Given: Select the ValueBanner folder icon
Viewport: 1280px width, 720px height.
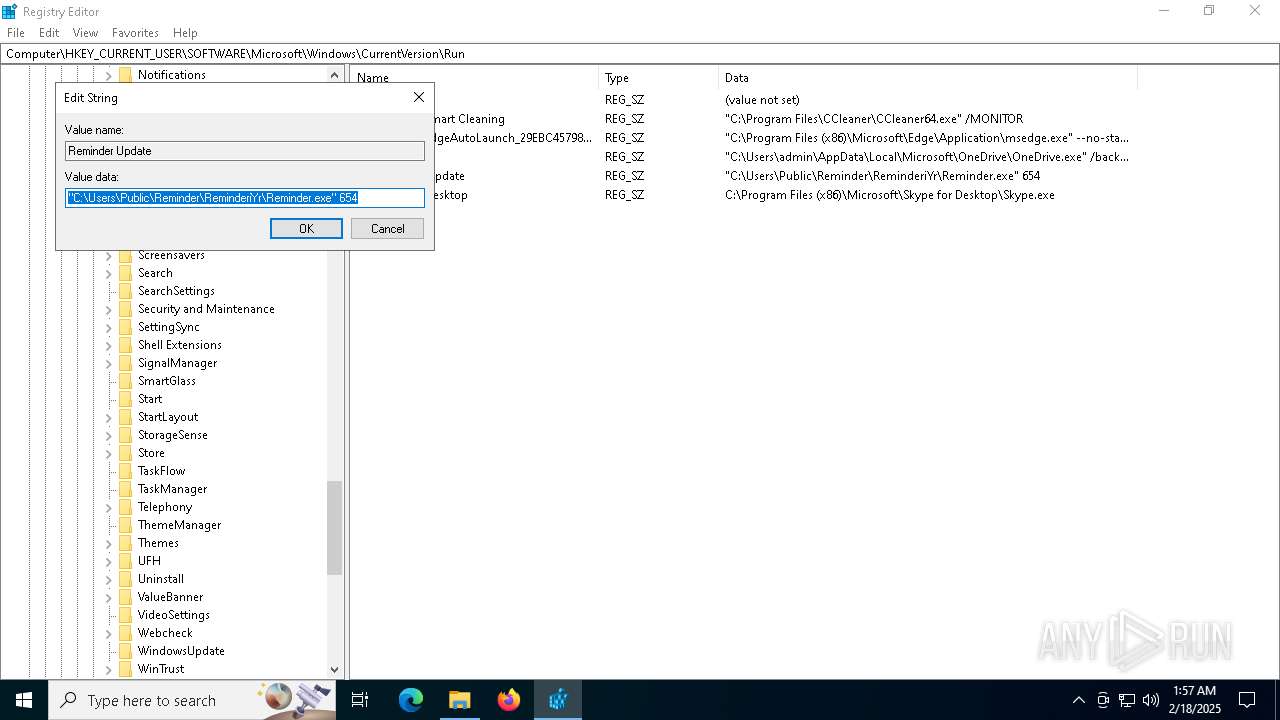Looking at the screenshot, I should (125, 597).
